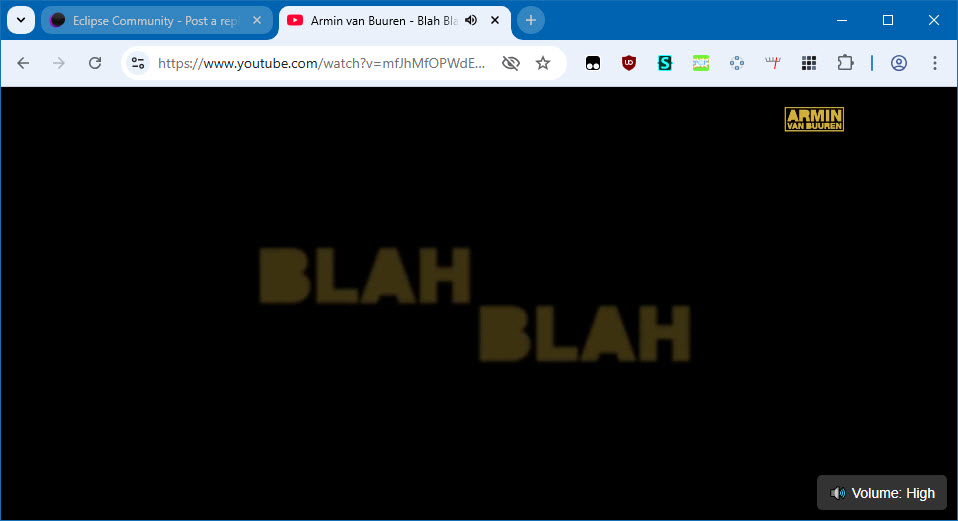The width and height of the screenshot is (958, 521).
Task: Go back to the previous page
Action: pyautogui.click(x=23, y=63)
